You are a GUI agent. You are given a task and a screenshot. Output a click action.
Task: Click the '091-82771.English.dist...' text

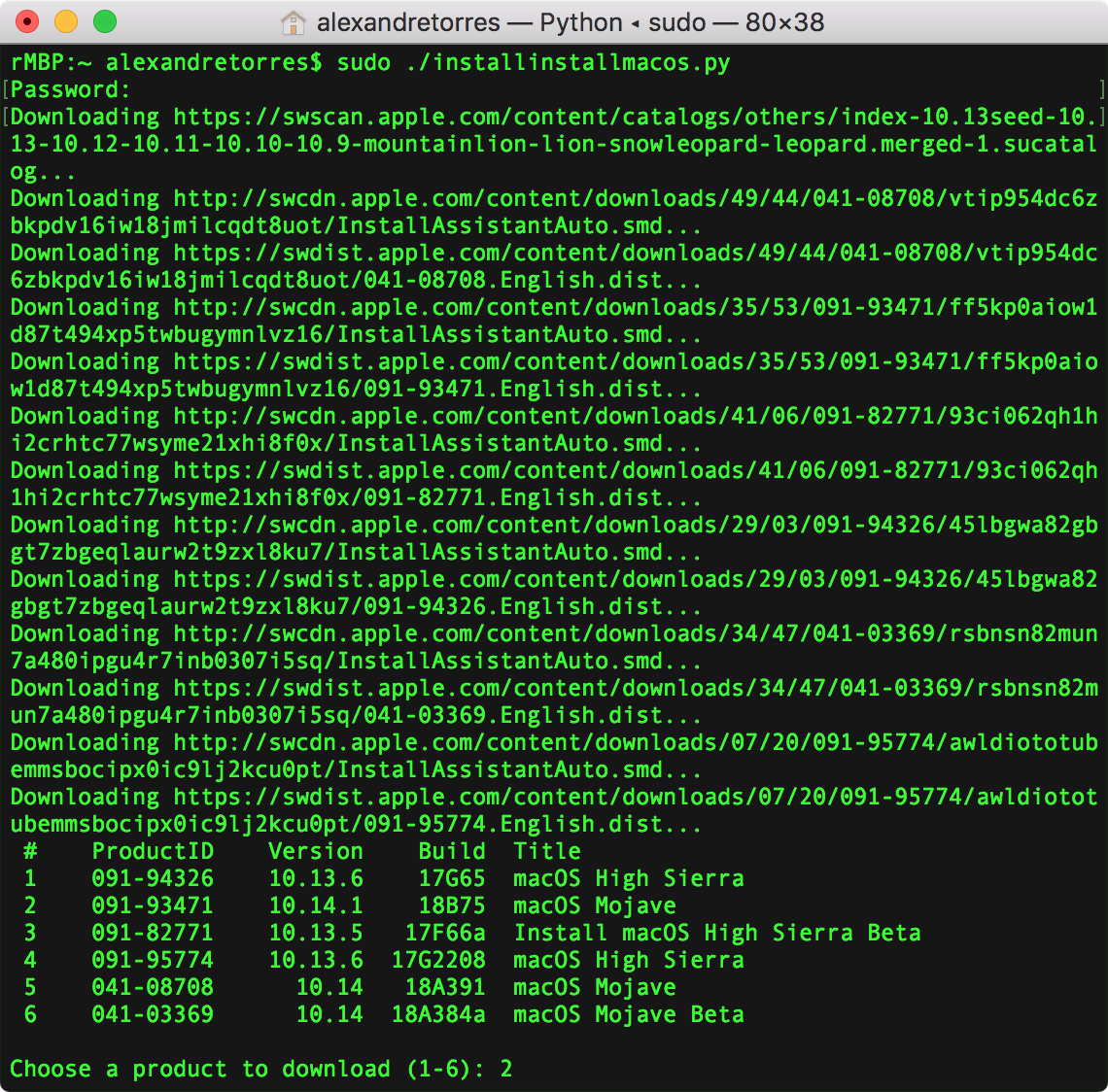tap(532, 498)
